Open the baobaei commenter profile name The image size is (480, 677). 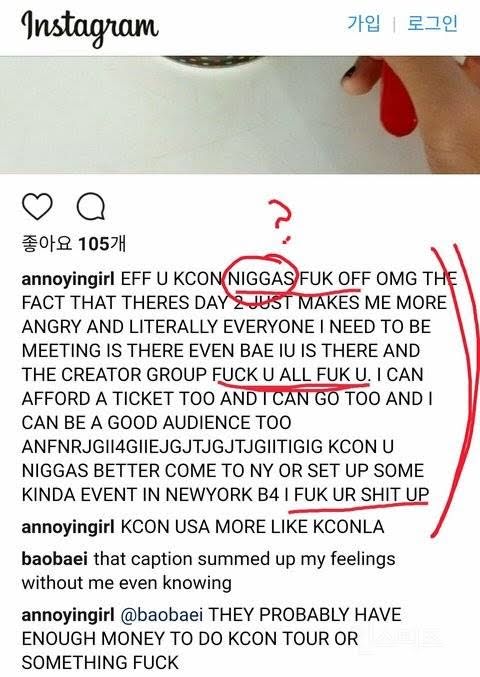click(x=55, y=559)
